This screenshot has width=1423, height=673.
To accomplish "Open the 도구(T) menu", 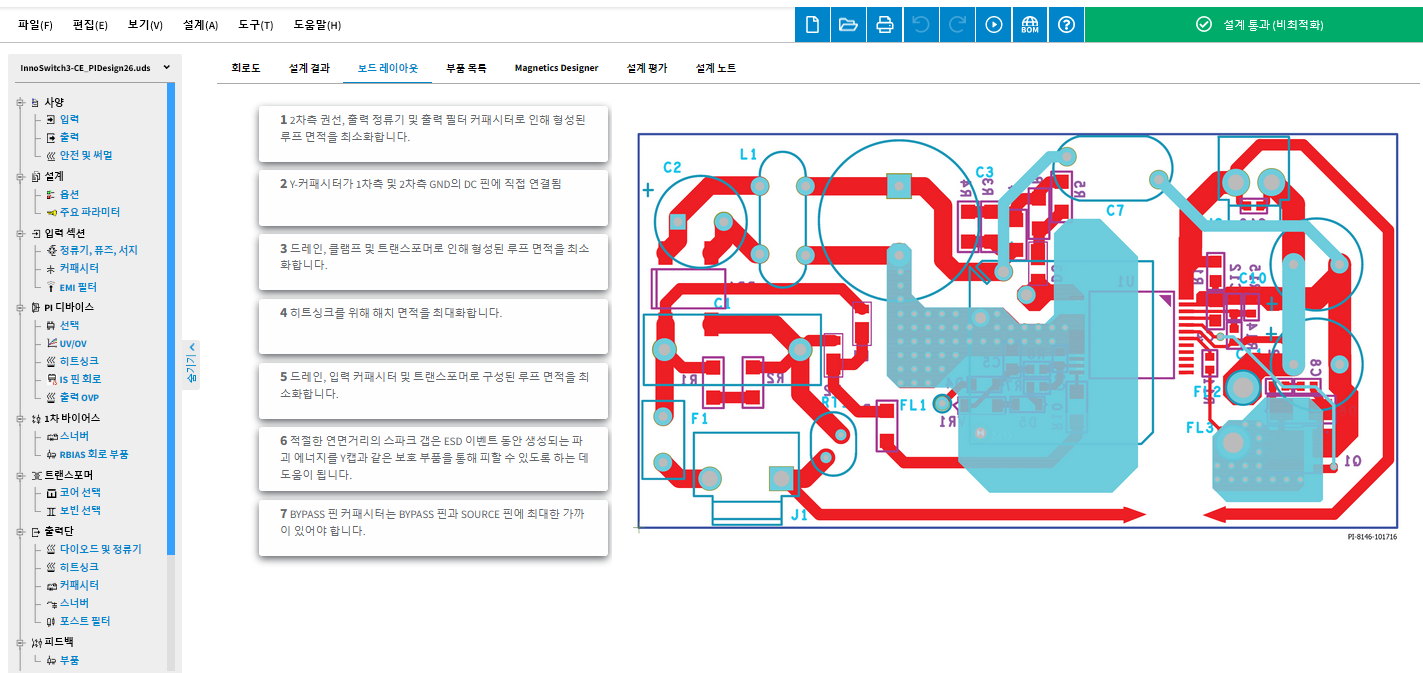I will coord(256,25).
